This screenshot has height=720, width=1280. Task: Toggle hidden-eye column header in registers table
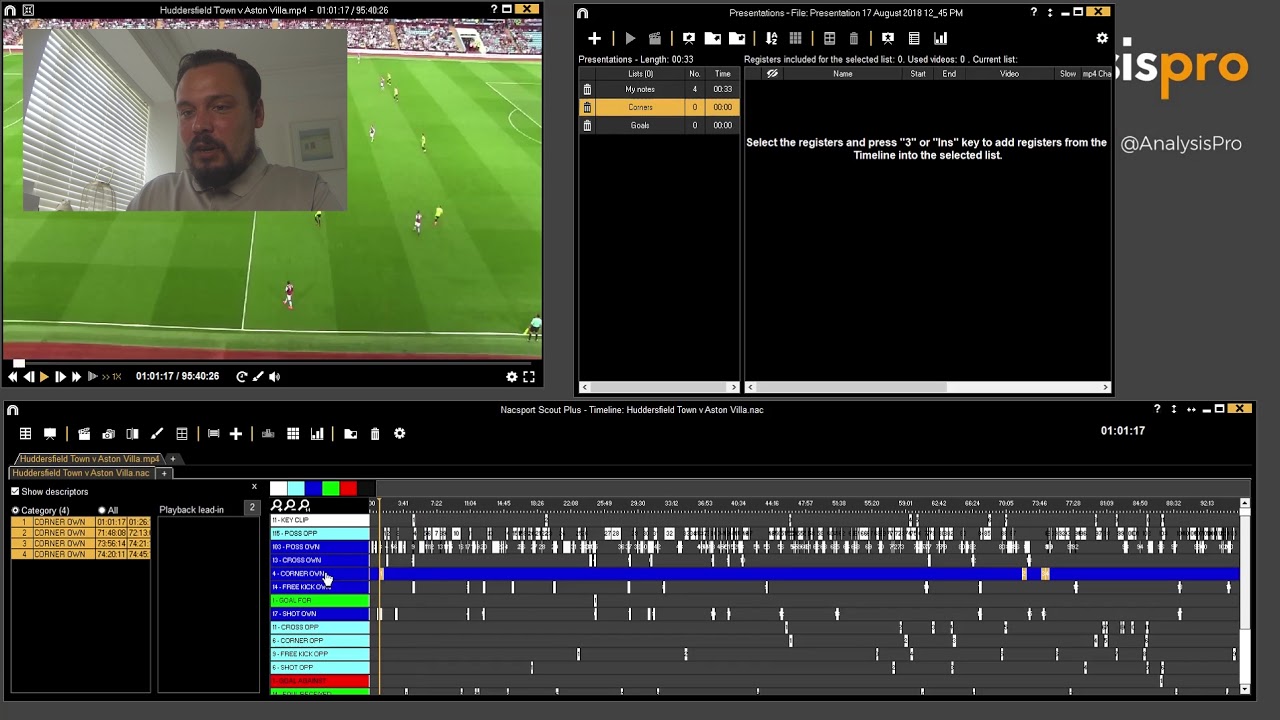coord(772,74)
